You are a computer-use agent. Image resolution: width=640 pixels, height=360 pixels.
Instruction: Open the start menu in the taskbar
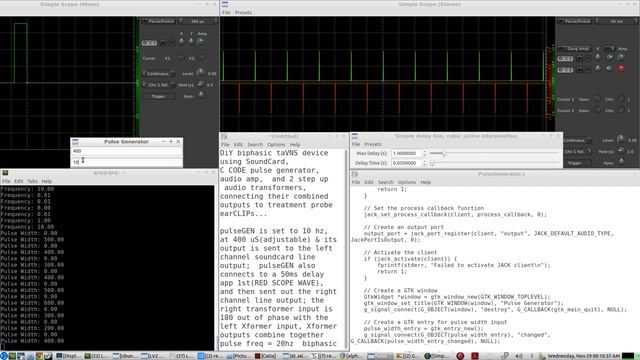(x=4, y=356)
